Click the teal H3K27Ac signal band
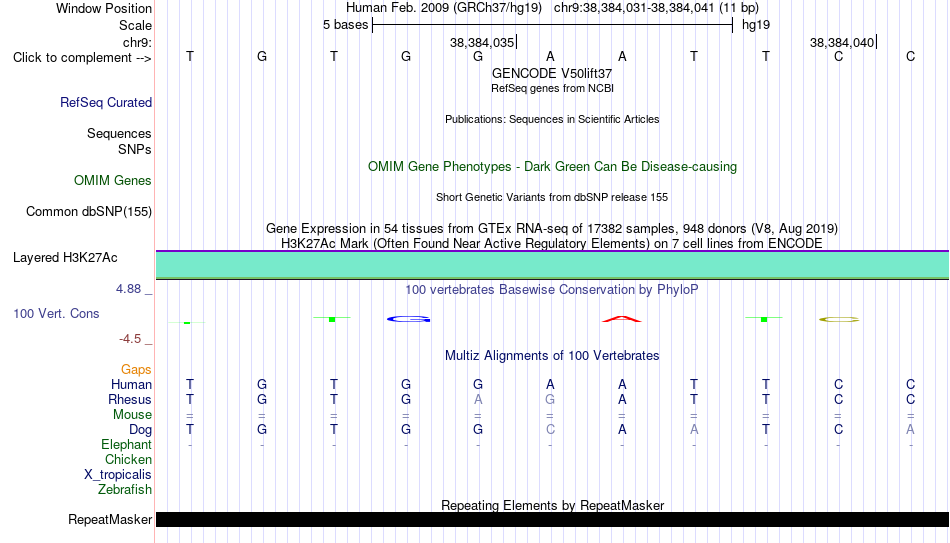Viewport: 950px width, 543px height. 552,265
